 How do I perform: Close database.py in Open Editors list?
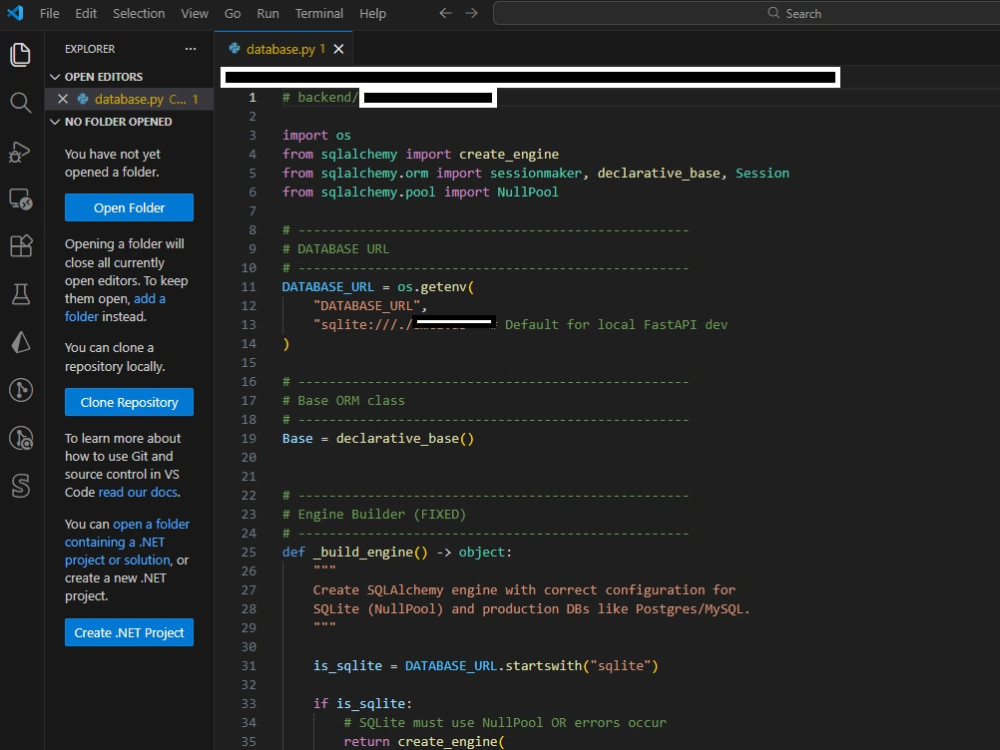[x=62, y=99]
